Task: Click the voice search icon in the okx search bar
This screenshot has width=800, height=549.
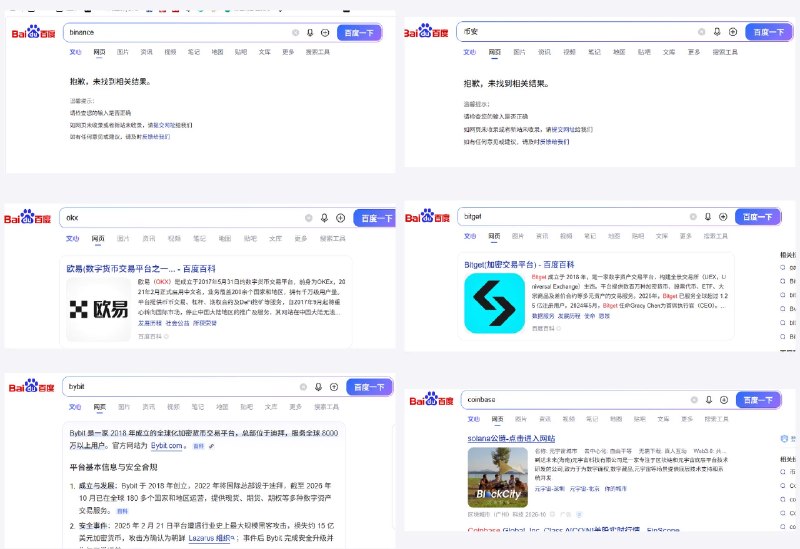Action: click(x=324, y=218)
